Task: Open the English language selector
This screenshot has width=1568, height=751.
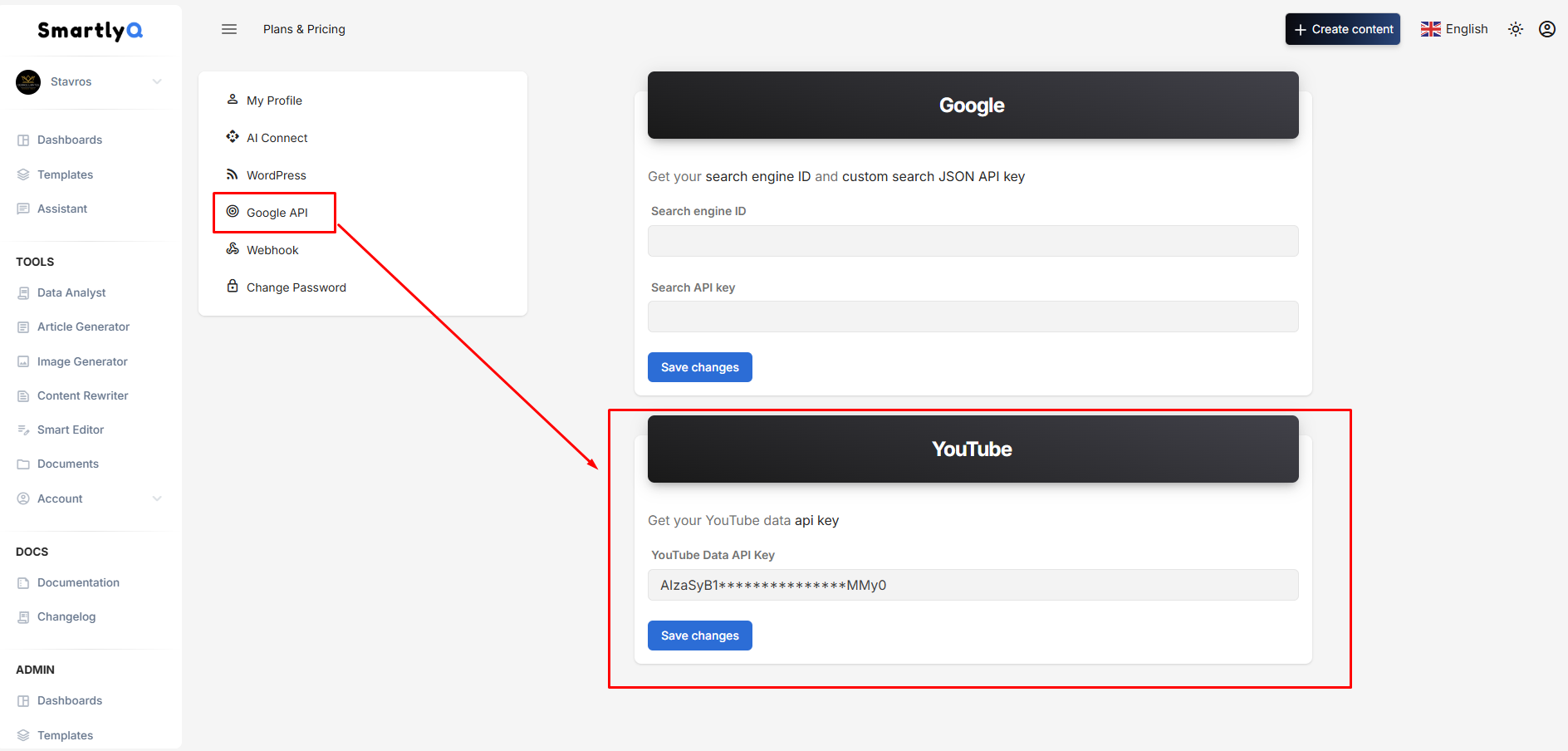Action: [1454, 29]
